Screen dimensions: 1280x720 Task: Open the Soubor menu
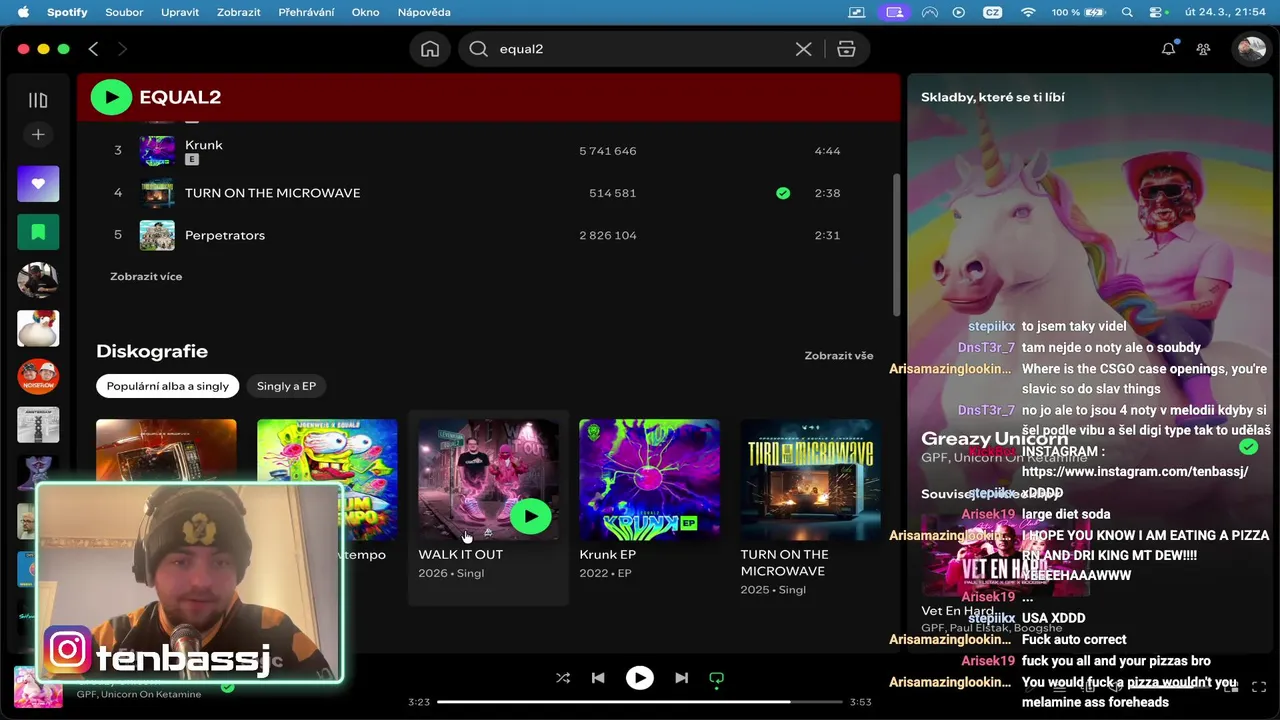125,12
